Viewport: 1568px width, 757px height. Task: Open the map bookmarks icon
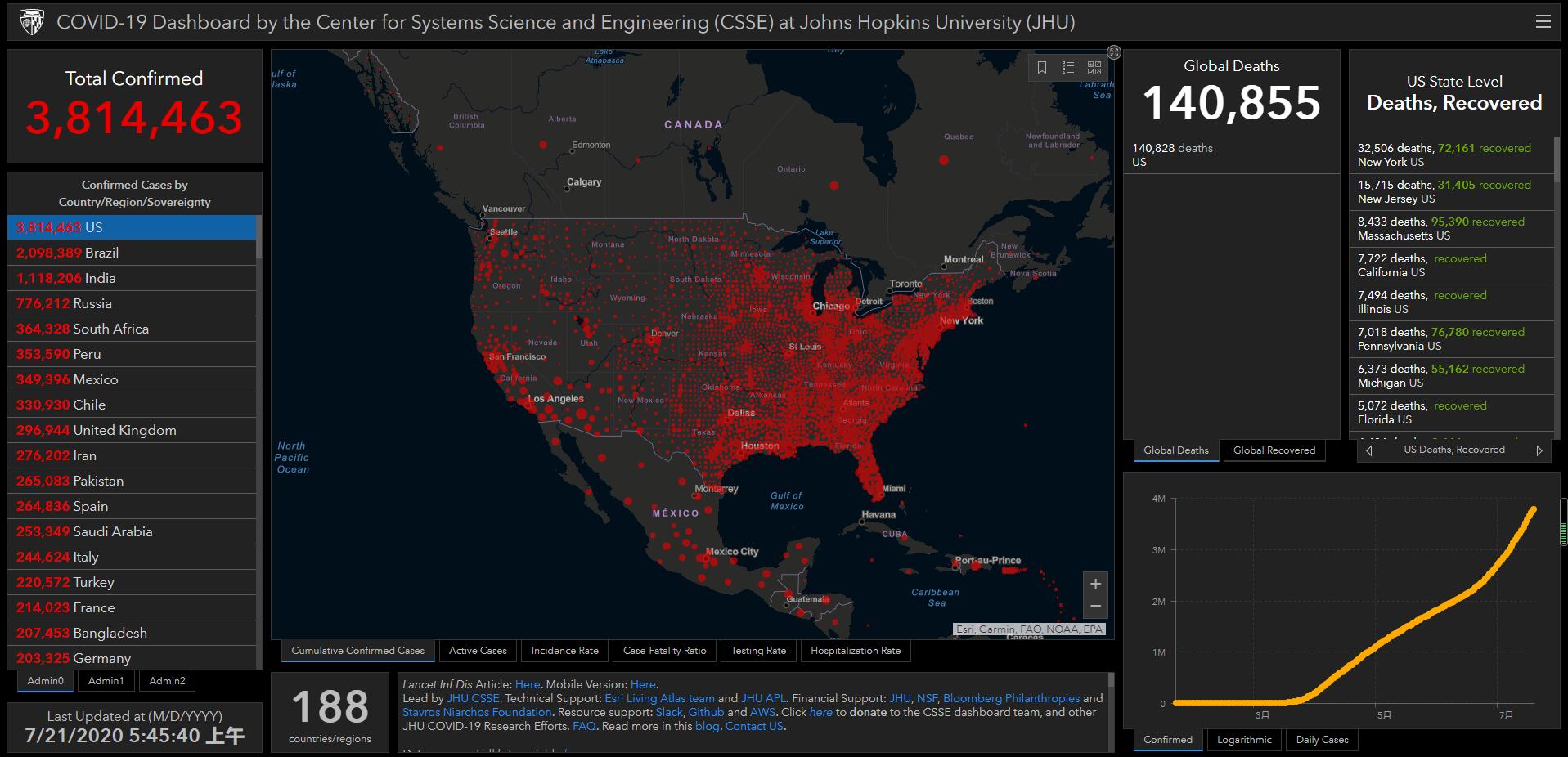tap(1042, 68)
